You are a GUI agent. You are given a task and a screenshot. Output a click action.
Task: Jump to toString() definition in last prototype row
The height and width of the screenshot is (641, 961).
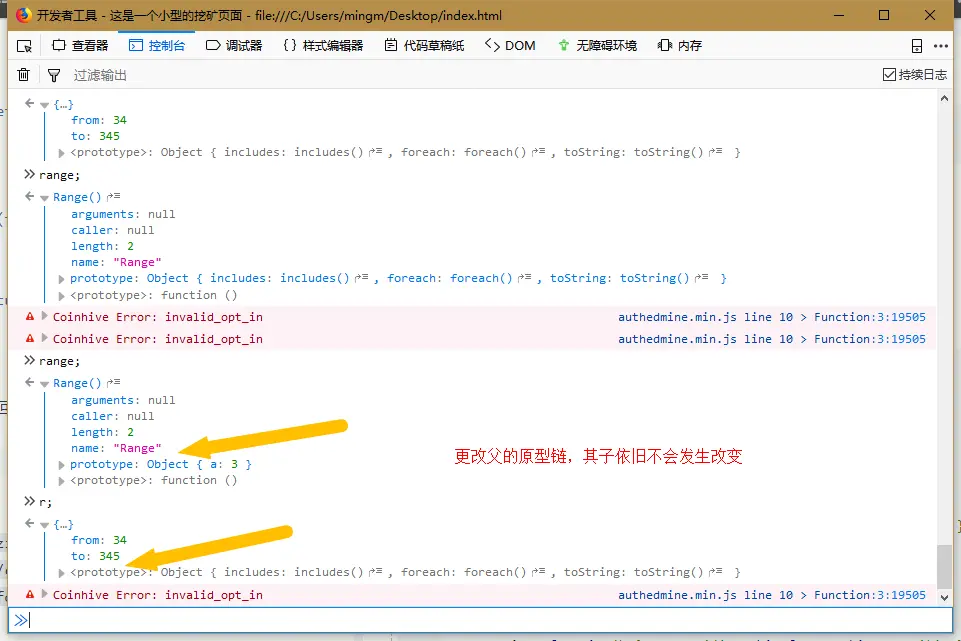pos(715,572)
